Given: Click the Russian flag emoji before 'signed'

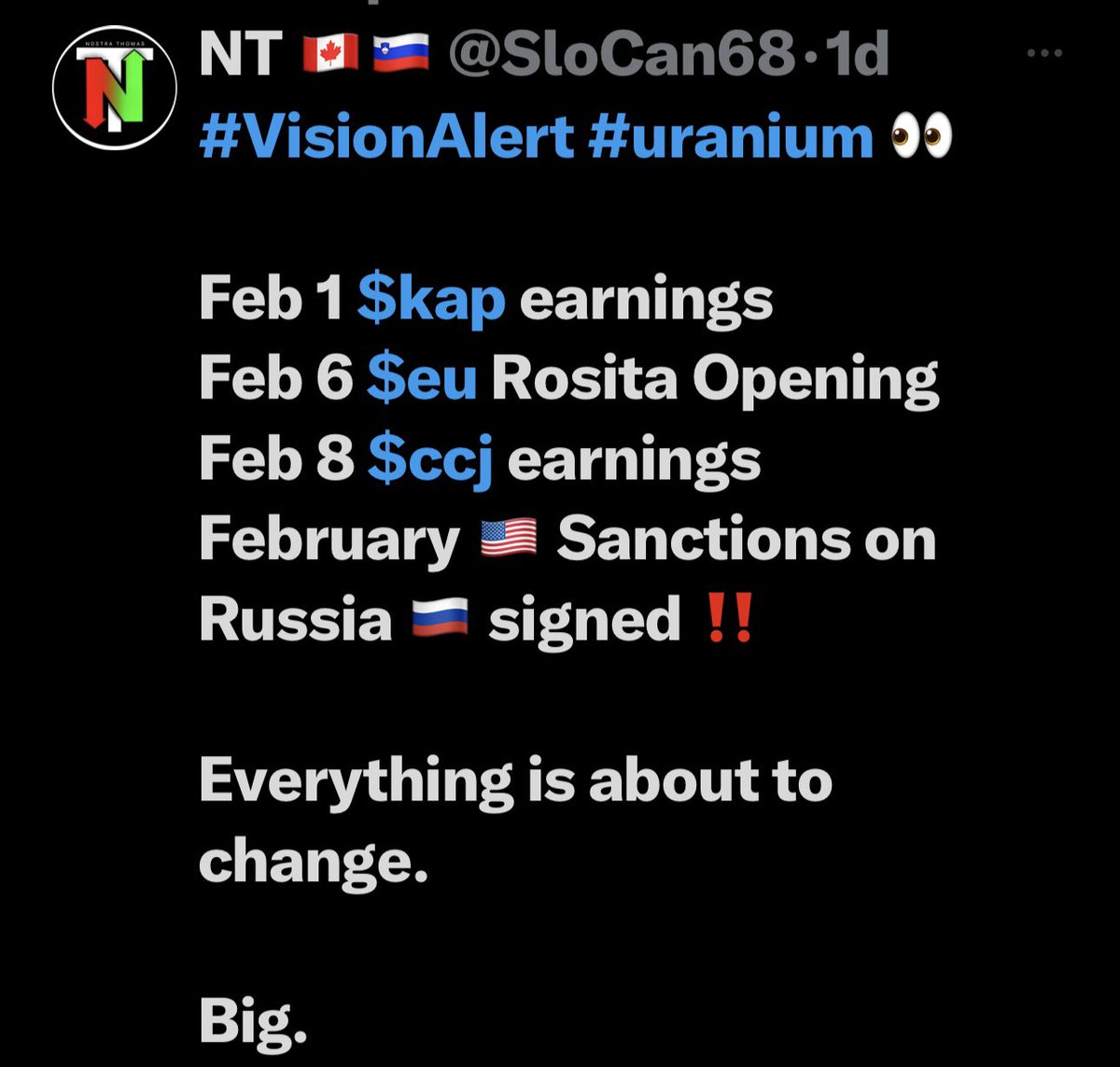Looking at the screenshot, I should coord(440,620).
